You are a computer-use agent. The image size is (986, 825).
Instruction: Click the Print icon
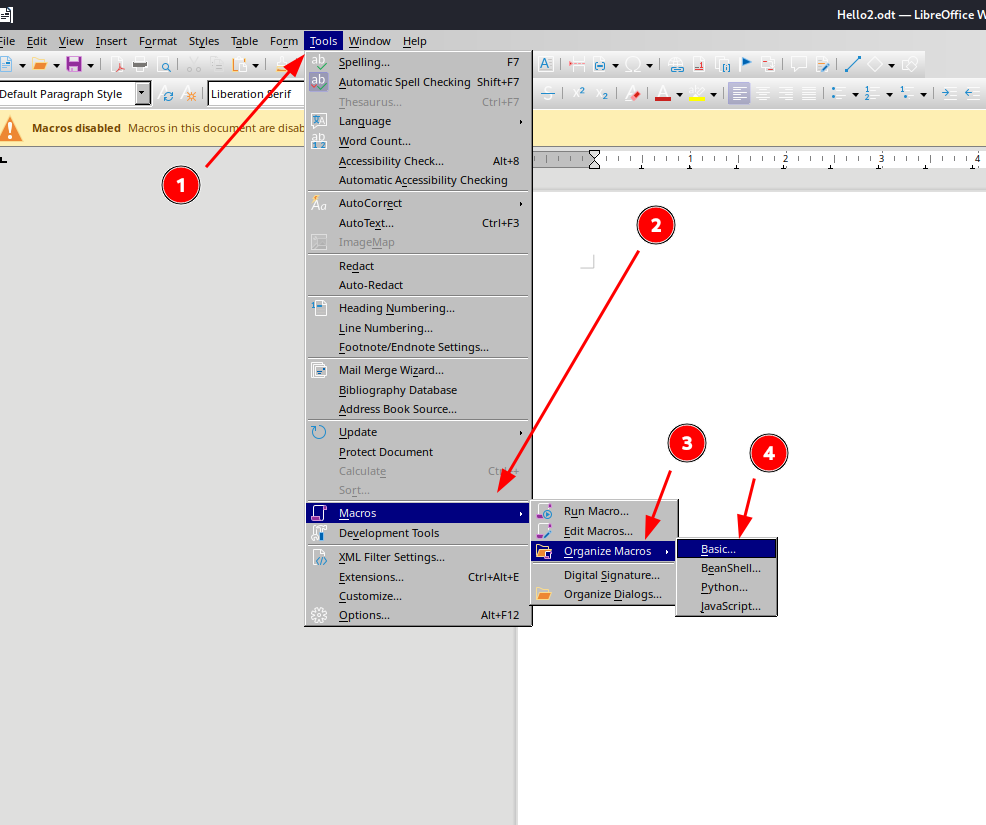(140, 64)
